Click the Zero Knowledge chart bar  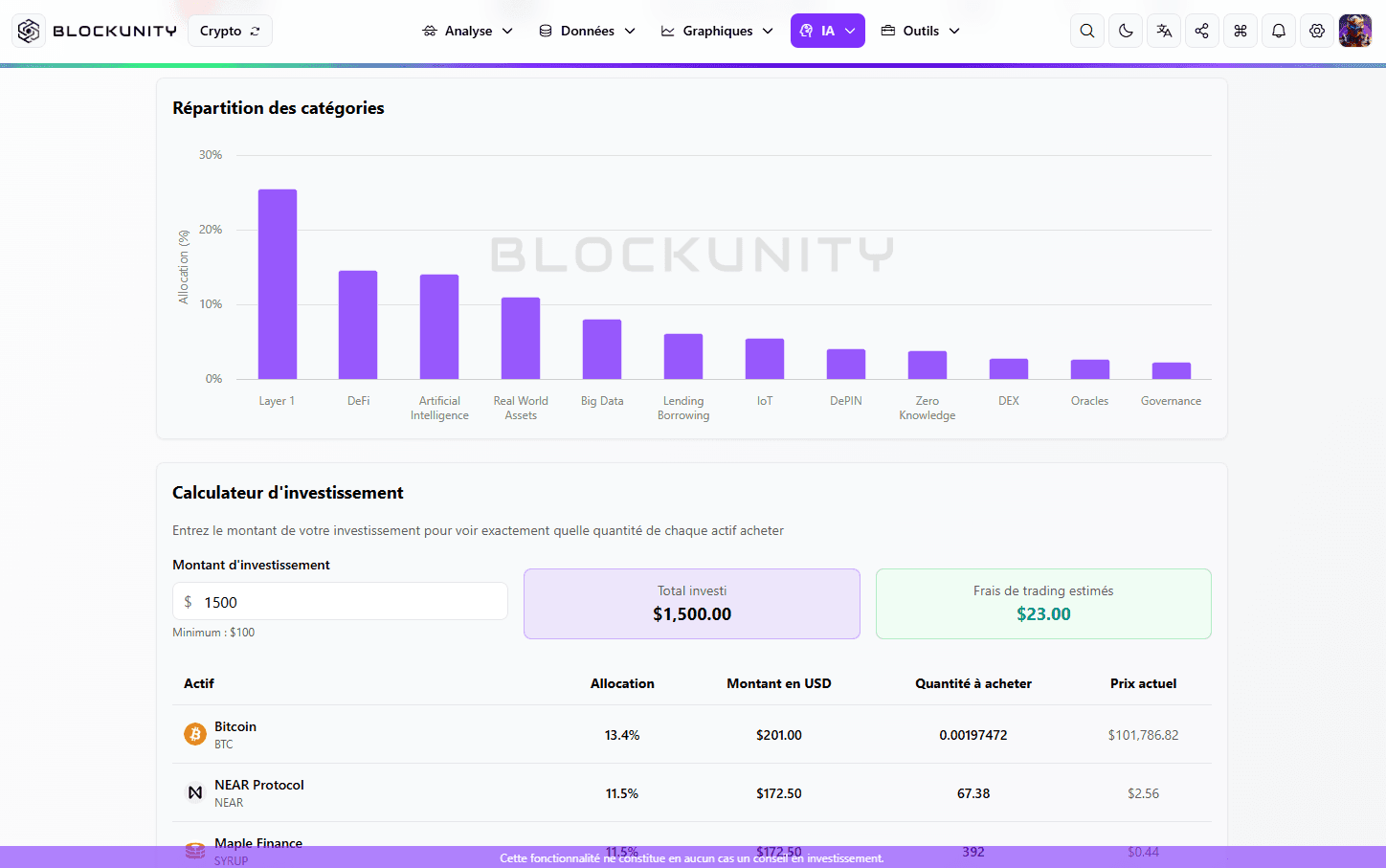(x=928, y=366)
